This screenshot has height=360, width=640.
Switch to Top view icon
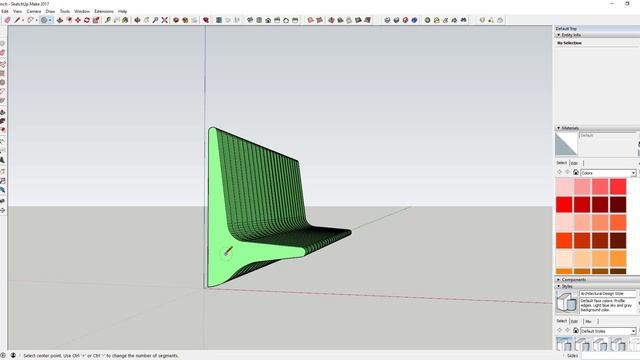tap(259, 20)
